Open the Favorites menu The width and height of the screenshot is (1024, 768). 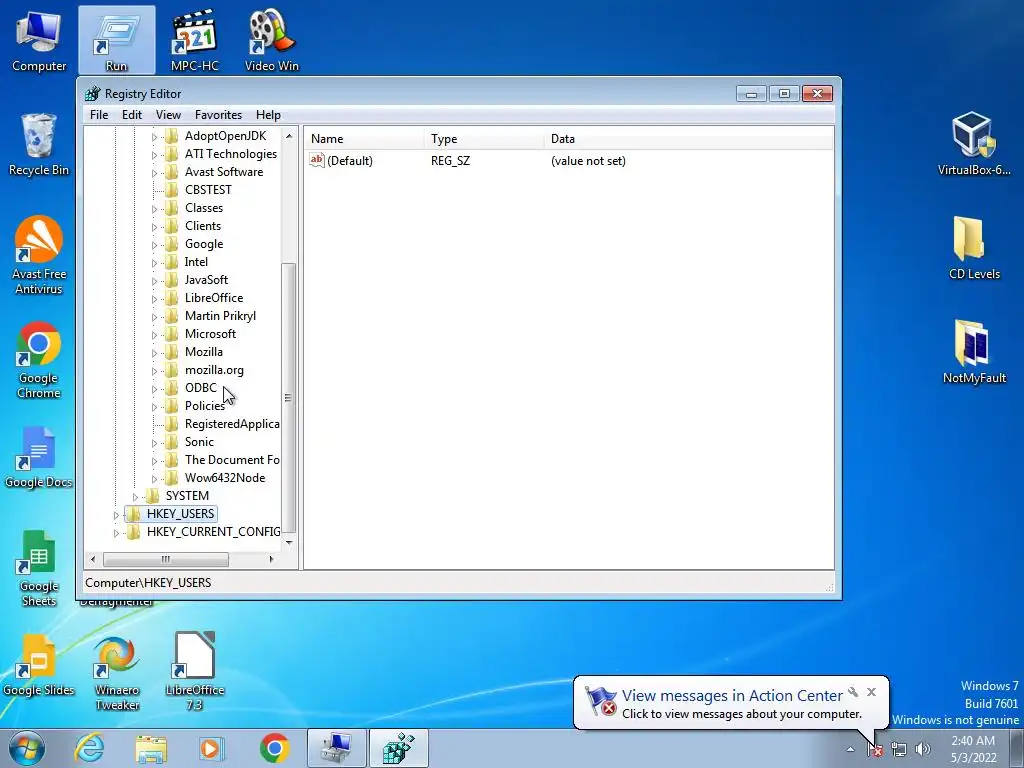[x=218, y=115]
